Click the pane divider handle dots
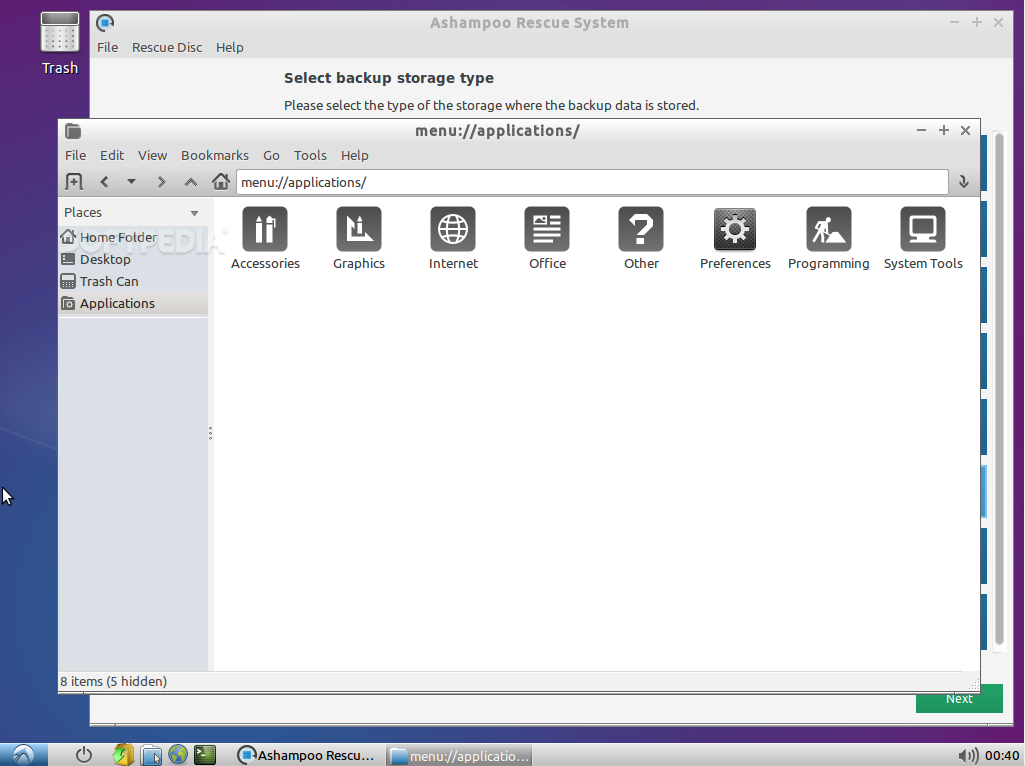The image size is (1025, 766). tap(210, 433)
